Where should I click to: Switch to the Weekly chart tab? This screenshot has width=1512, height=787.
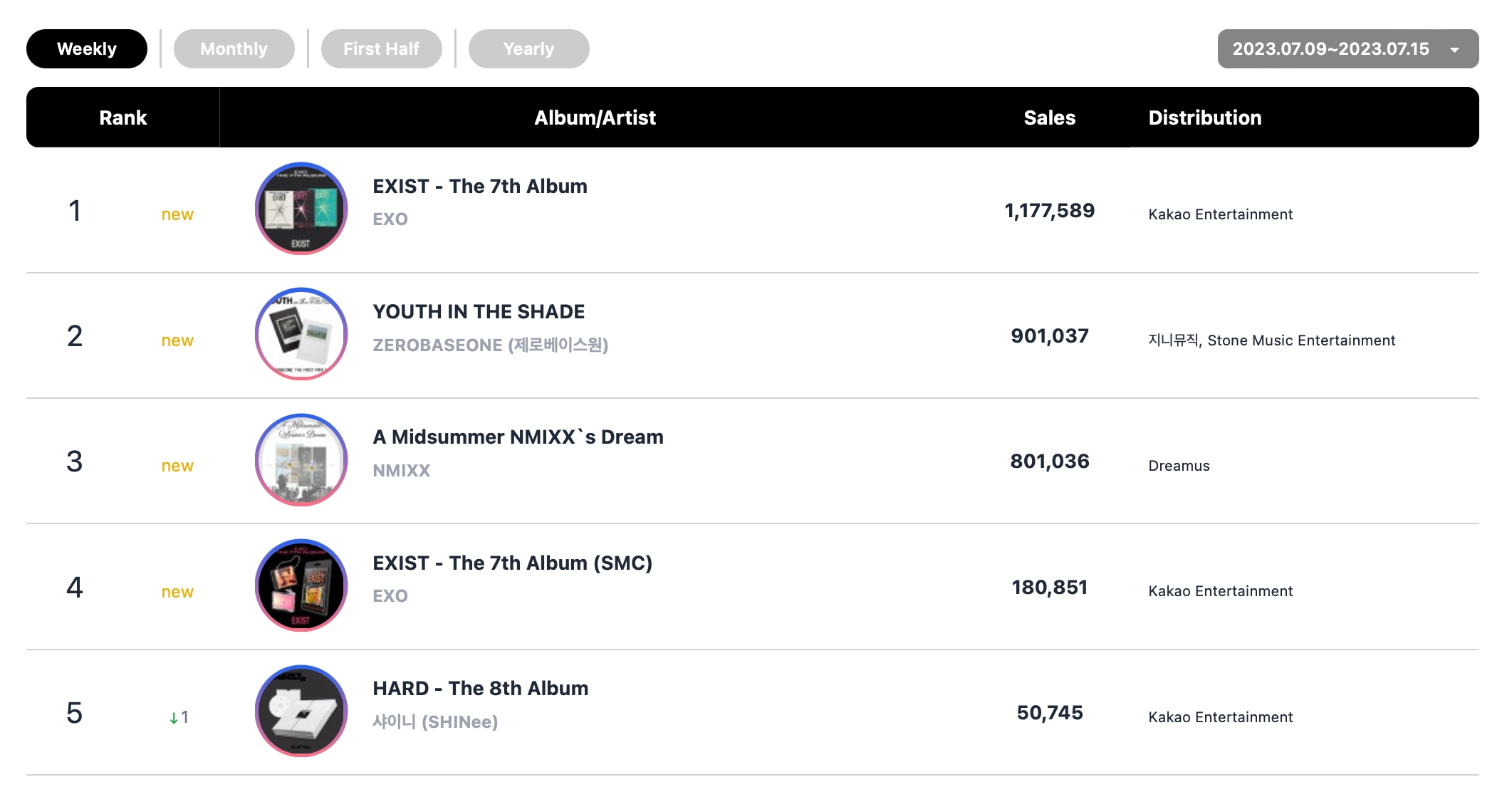(87, 49)
